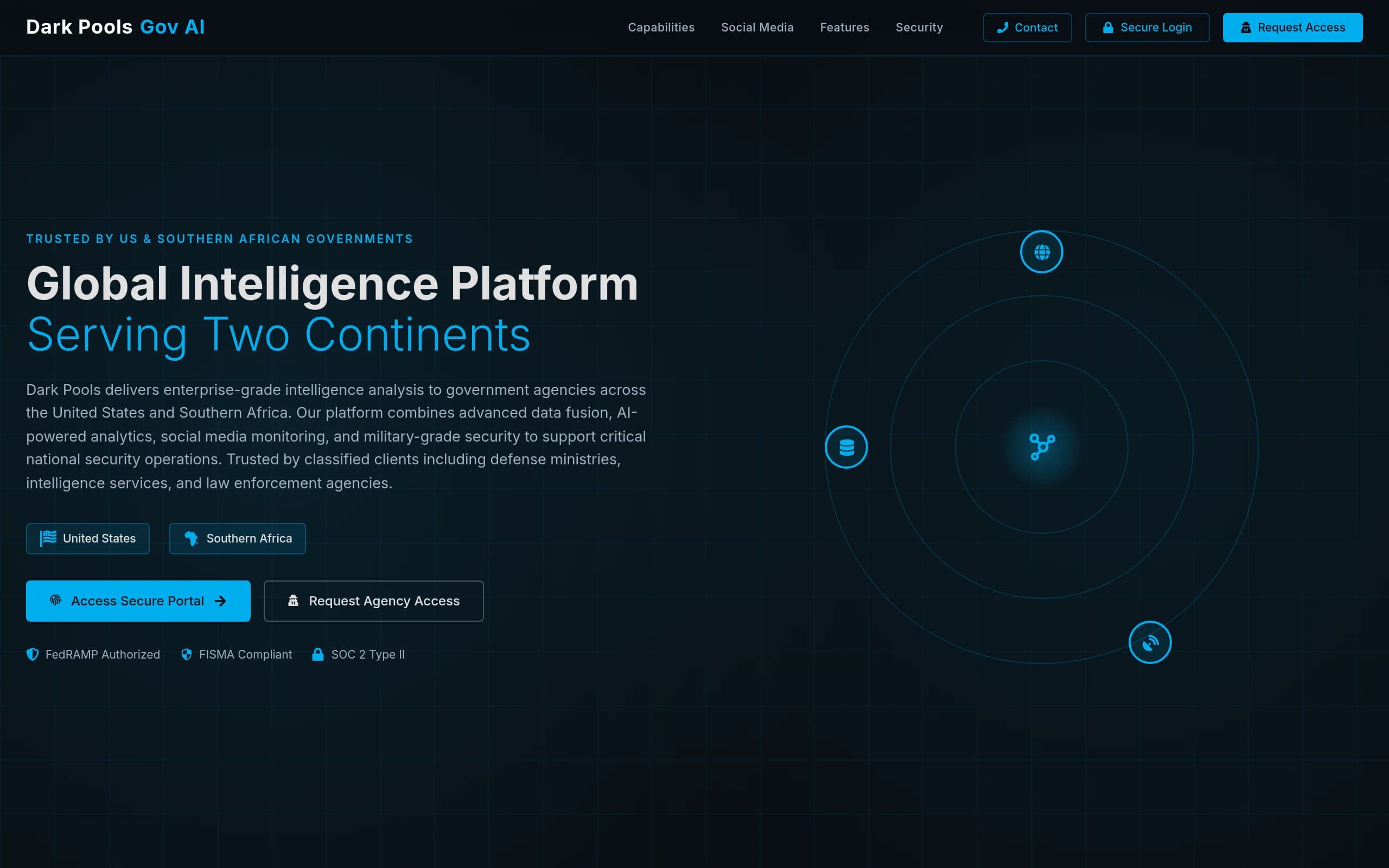Click the lock icon in Secure Login

[x=1108, y=28]
